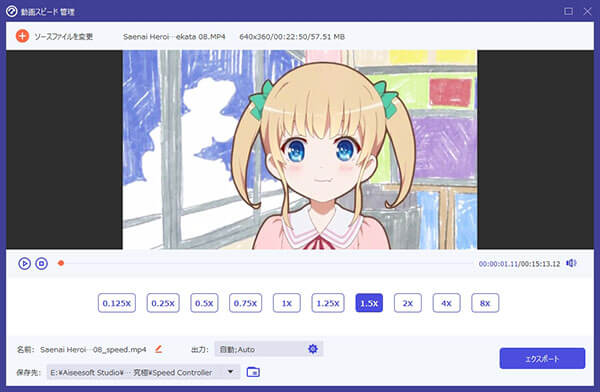Viewport: 600px width, 392px height.
Task: Click the エクスポート export button
Action: coord(542,359)
